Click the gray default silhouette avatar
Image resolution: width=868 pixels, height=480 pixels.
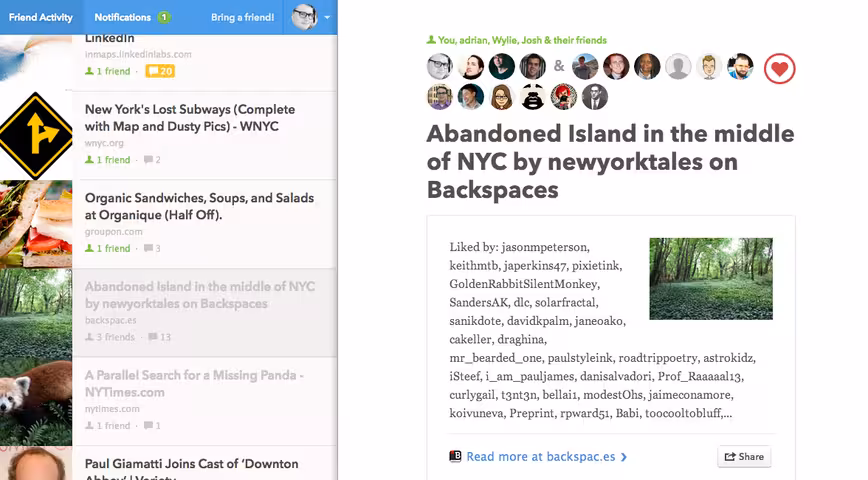(x=678, y=66)
